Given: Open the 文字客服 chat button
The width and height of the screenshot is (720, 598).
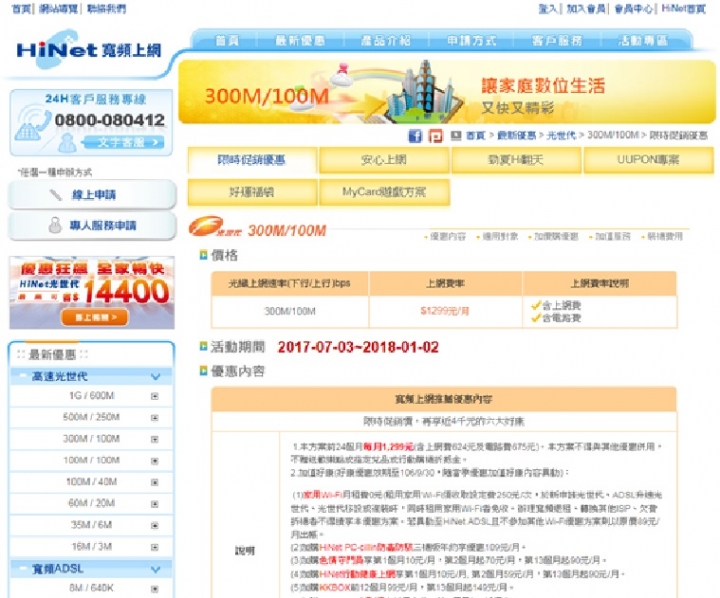Looking at the screenshot, I should pos(123,142).
